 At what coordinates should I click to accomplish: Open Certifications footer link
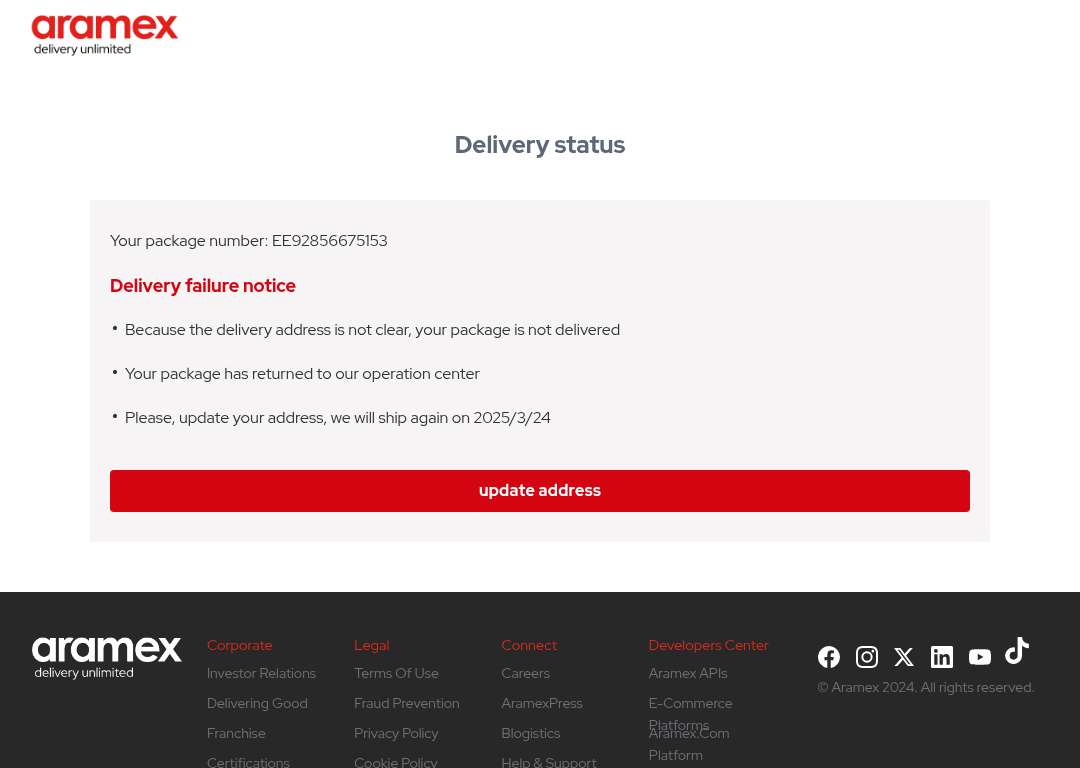click(248, 762)
